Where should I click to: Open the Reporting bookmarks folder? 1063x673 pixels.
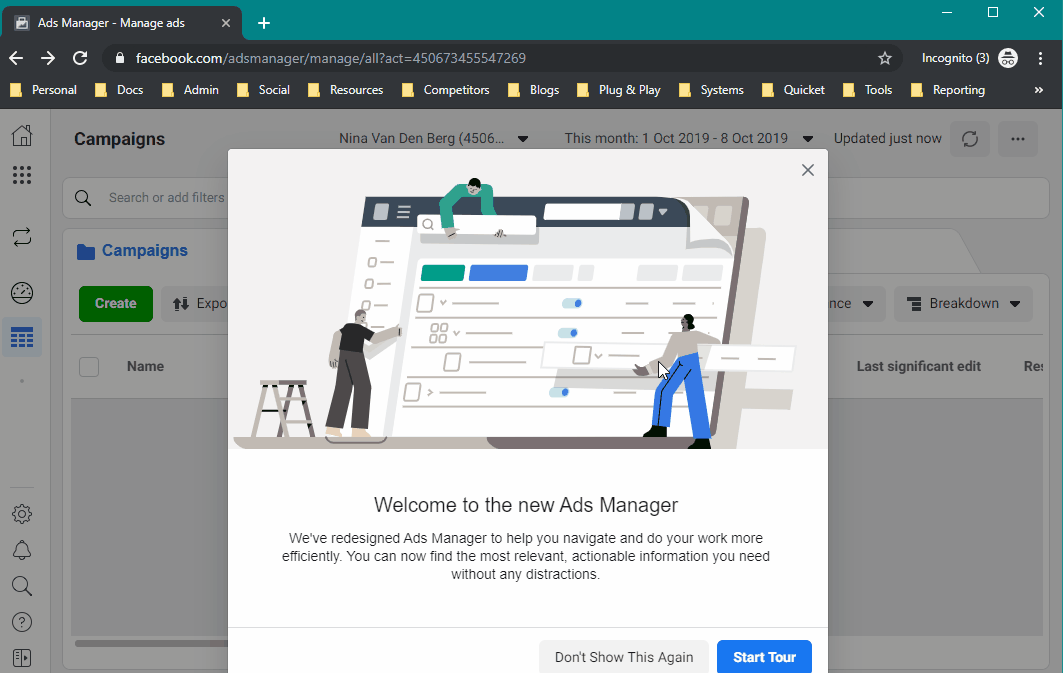[948, 90]
